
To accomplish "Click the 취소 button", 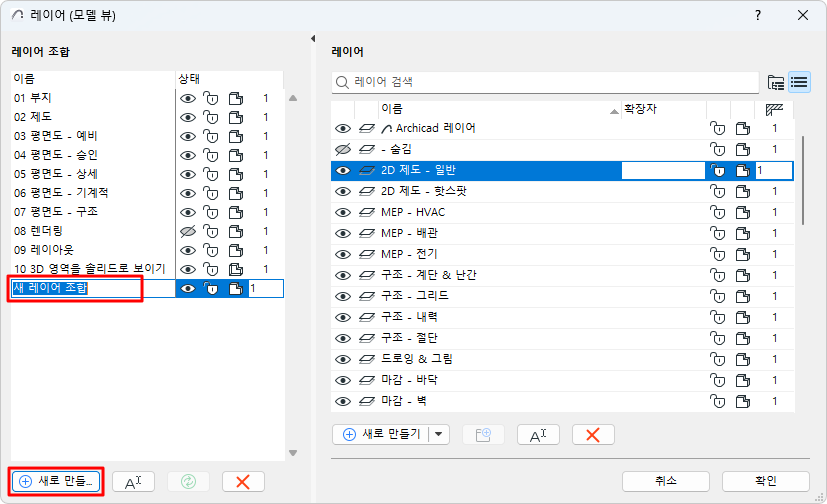I will [x=666, y=481].
